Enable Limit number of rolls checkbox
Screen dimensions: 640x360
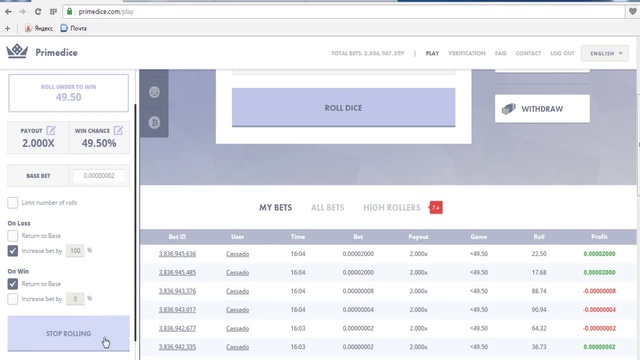[x=13, y=202]
